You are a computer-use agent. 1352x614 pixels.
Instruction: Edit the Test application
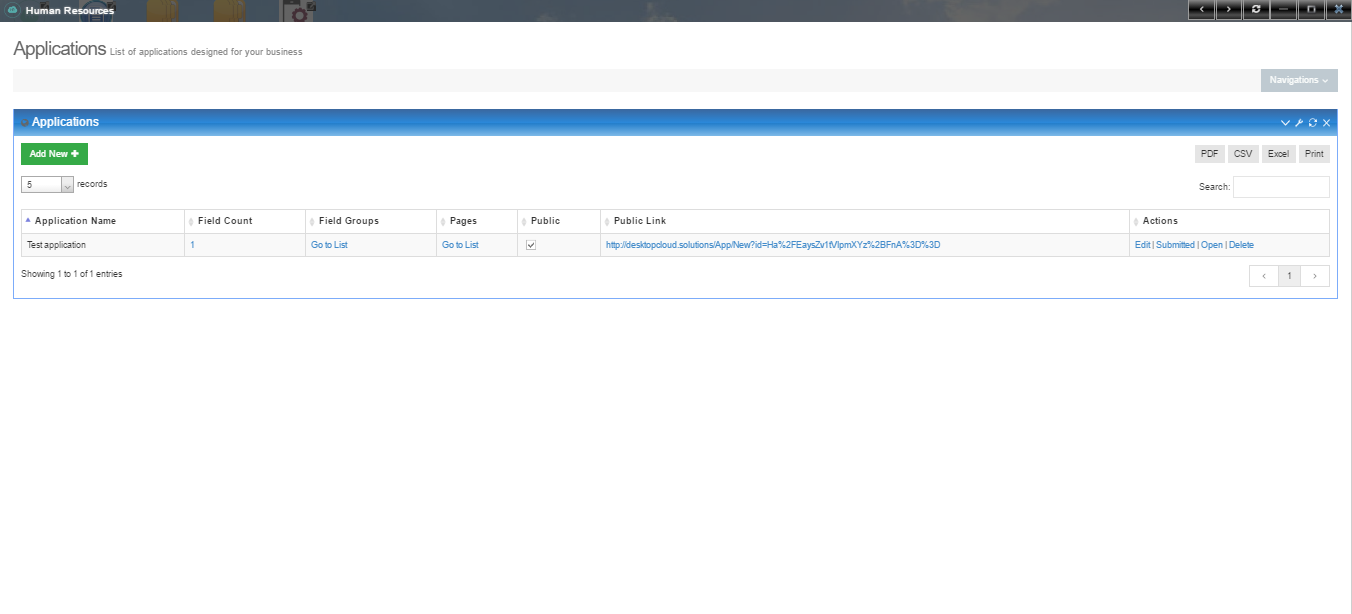coord(1142,245)
